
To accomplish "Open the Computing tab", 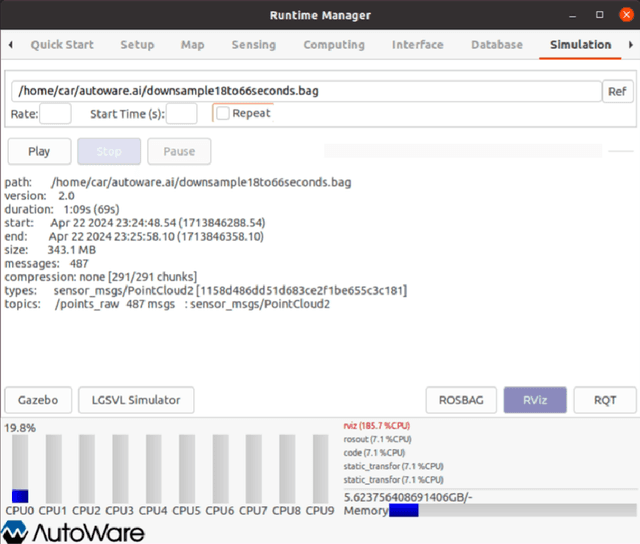I will 334,45.
